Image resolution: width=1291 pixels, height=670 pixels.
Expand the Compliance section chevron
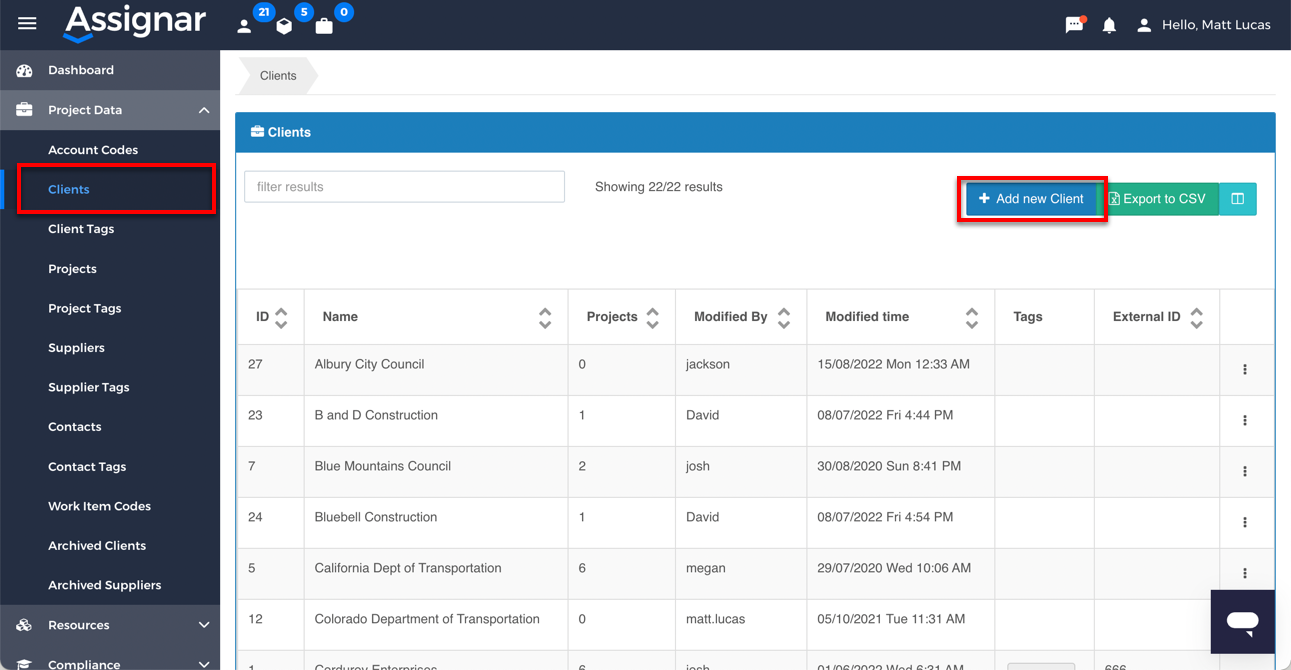(x=204, y=664)
